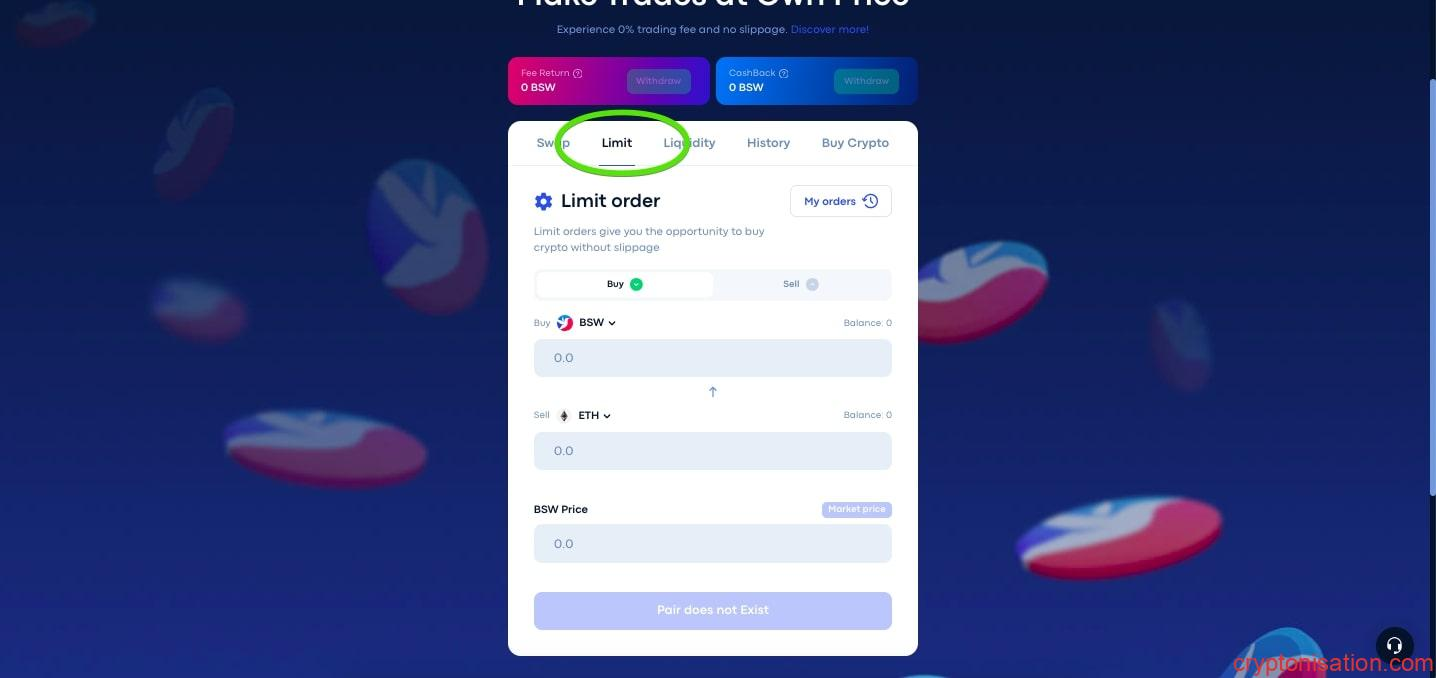Open the Buy Crypto tab

tap(855, 143)
